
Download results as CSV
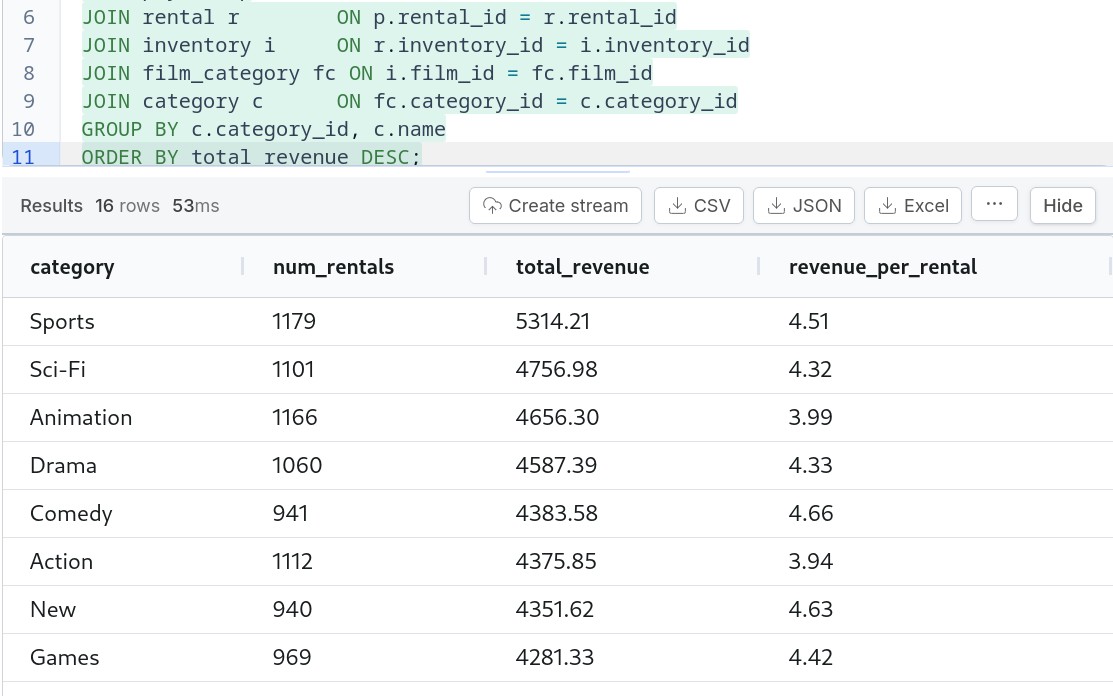tap(698, 206)
